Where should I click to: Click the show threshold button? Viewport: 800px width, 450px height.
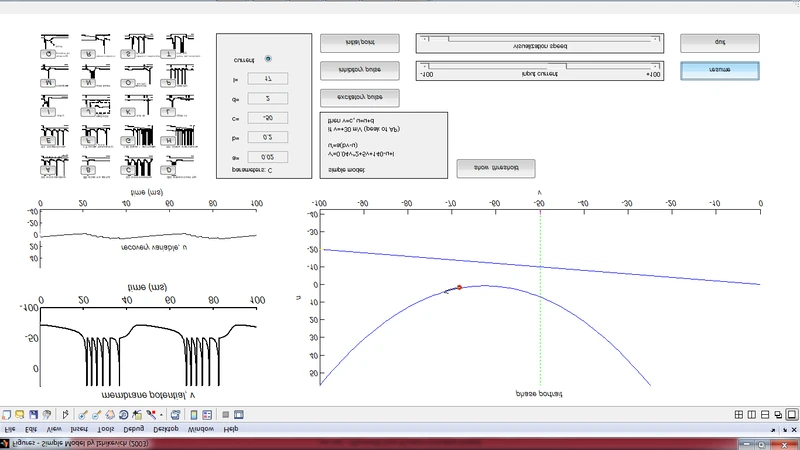[x=495, y=169]
